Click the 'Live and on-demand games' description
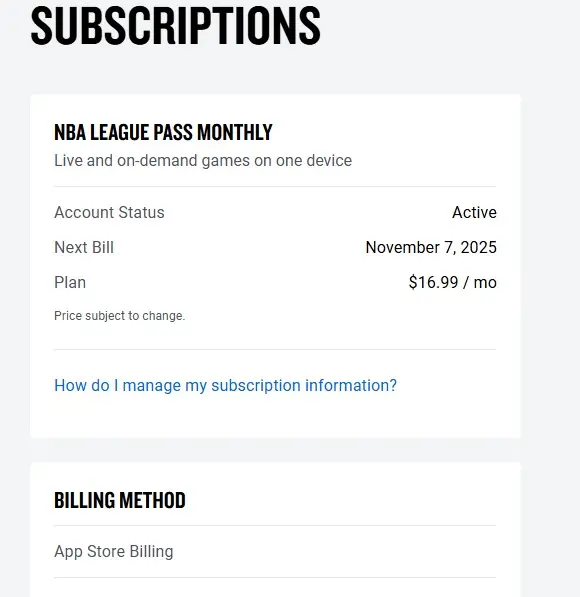580x597 pixels. (203, 160)
